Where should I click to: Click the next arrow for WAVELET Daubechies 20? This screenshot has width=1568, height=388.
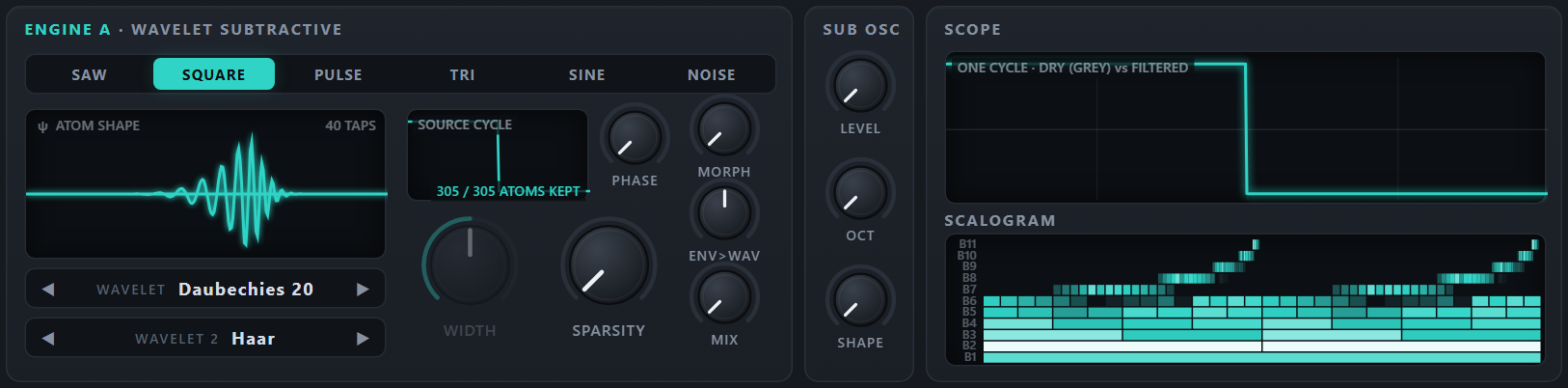[x=363, y=289]
